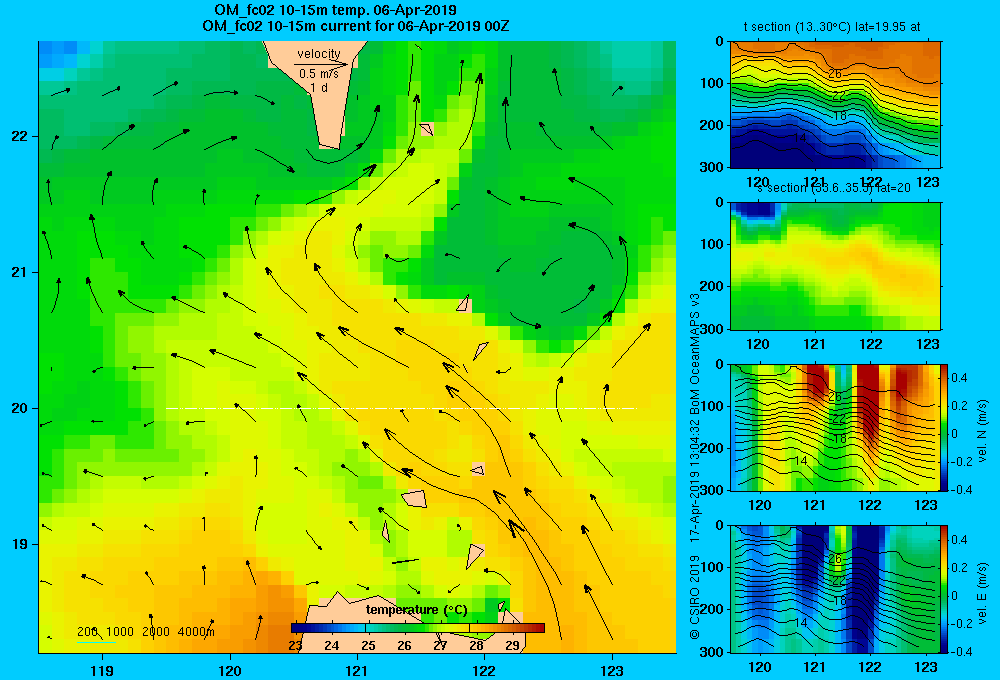Click the '14' contour label in t section
Viewport: 1000px width, 680px height.
pyautogui.click(x=800, y=138)
